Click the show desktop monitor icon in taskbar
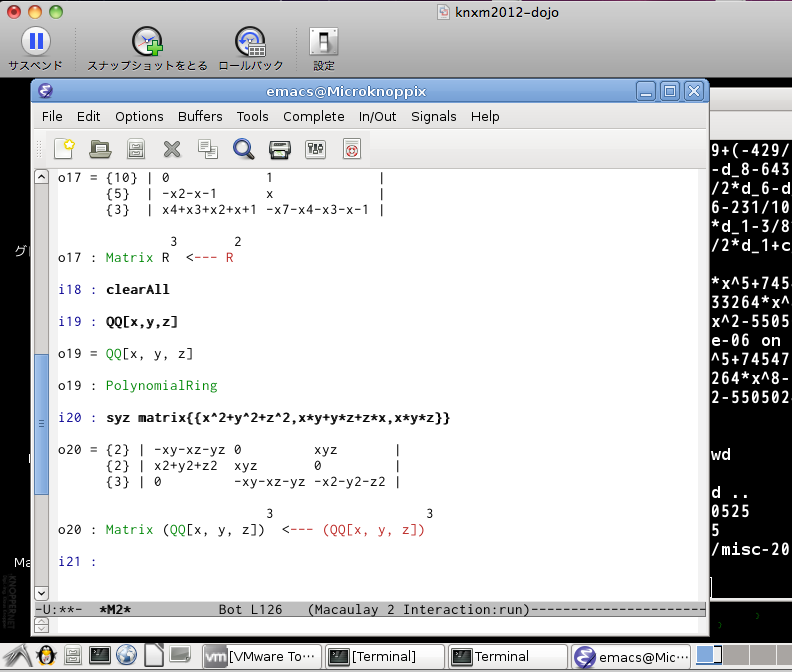Viewport: 792px width, 672px height. [180, 655]
